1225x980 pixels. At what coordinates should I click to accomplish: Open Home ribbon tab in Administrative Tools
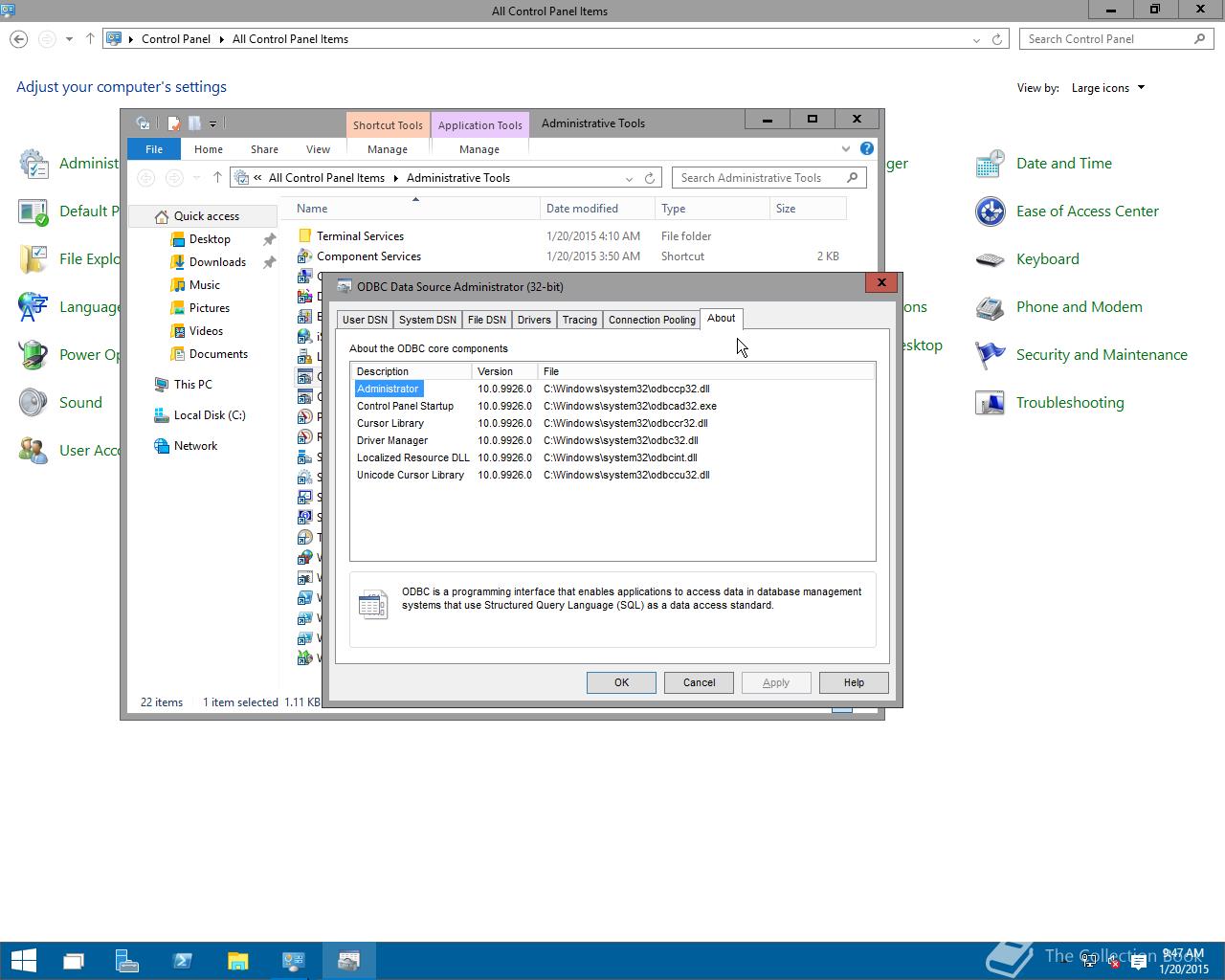[x=209, y=149]
